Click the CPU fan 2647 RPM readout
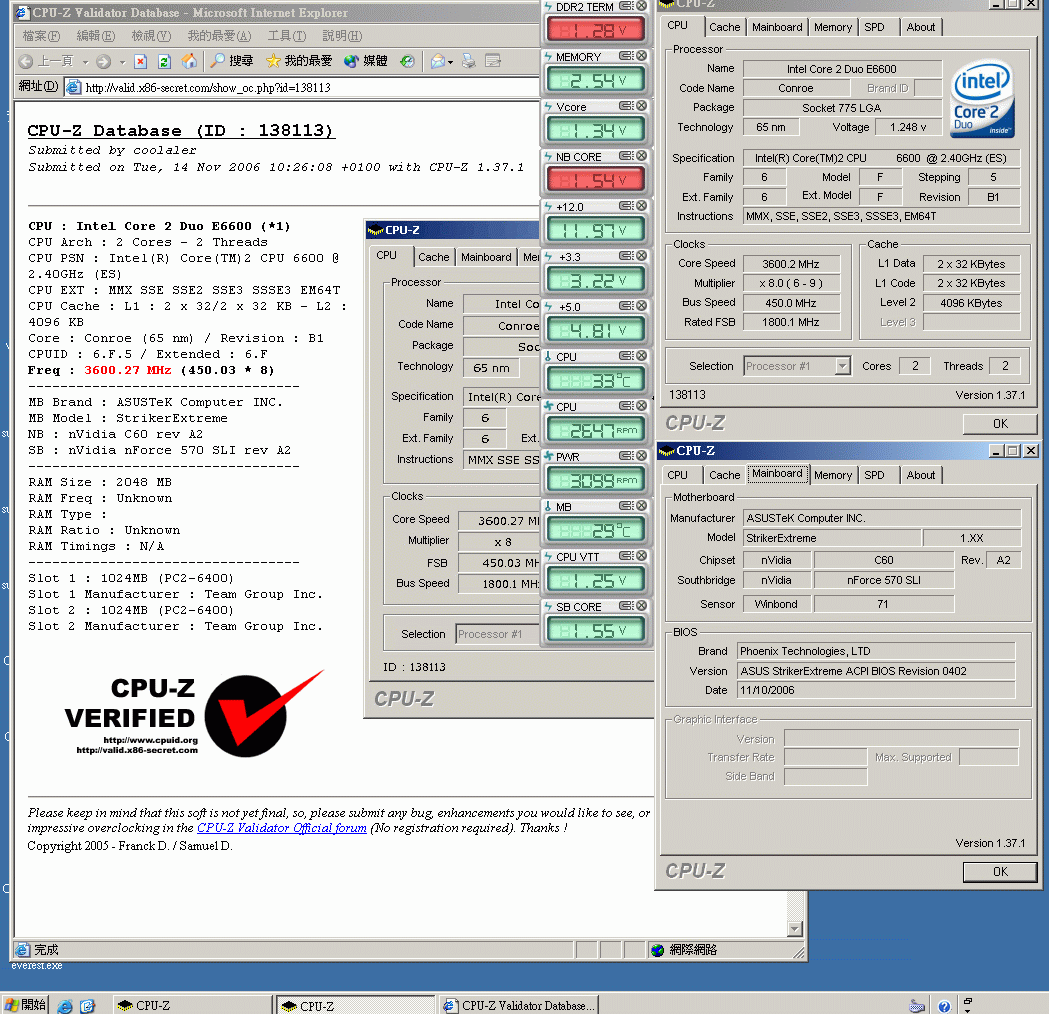This screenshot has width=1049, height=1014. click(595, 429)
